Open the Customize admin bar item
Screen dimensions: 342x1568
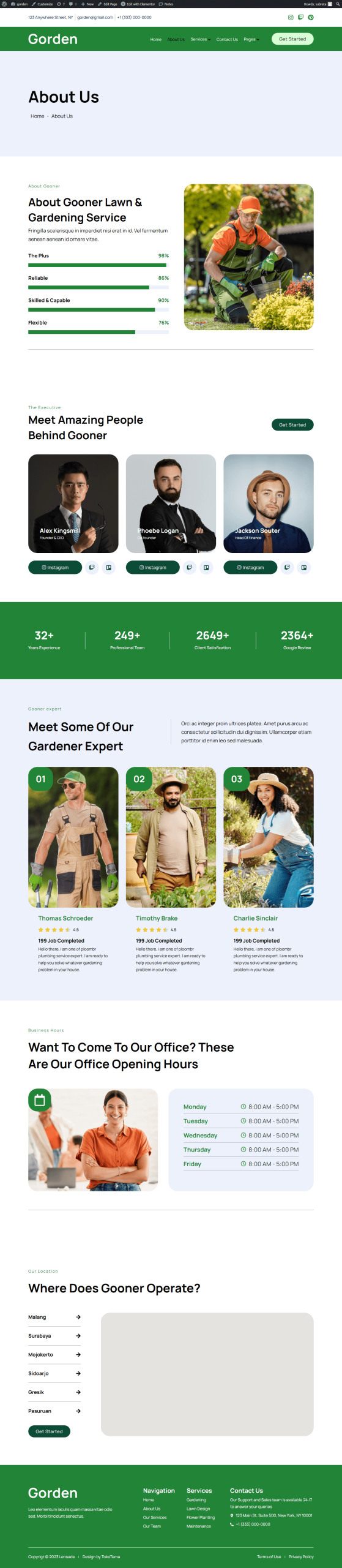42,4
